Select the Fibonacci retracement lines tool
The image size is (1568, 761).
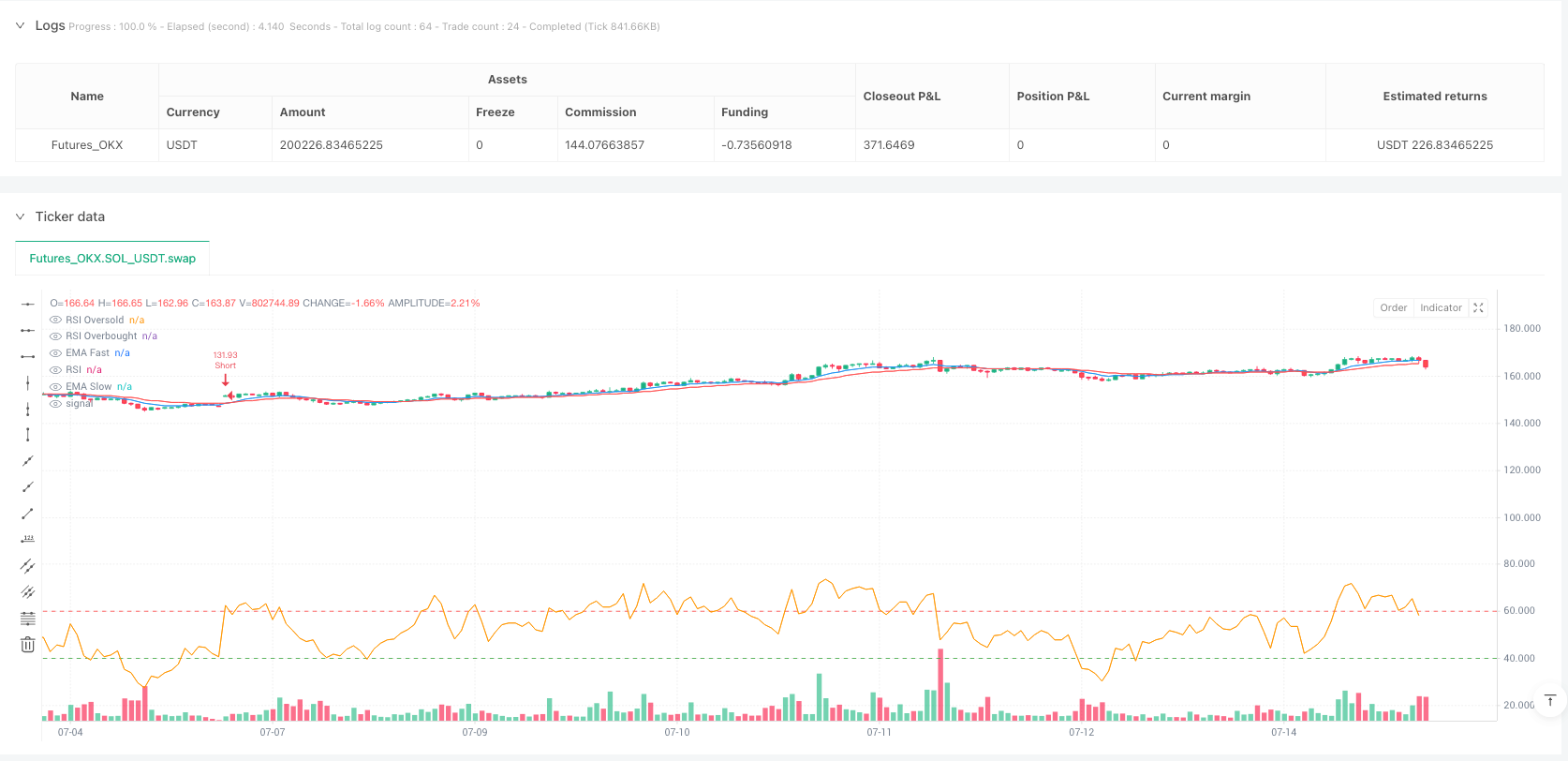point(28,619)
